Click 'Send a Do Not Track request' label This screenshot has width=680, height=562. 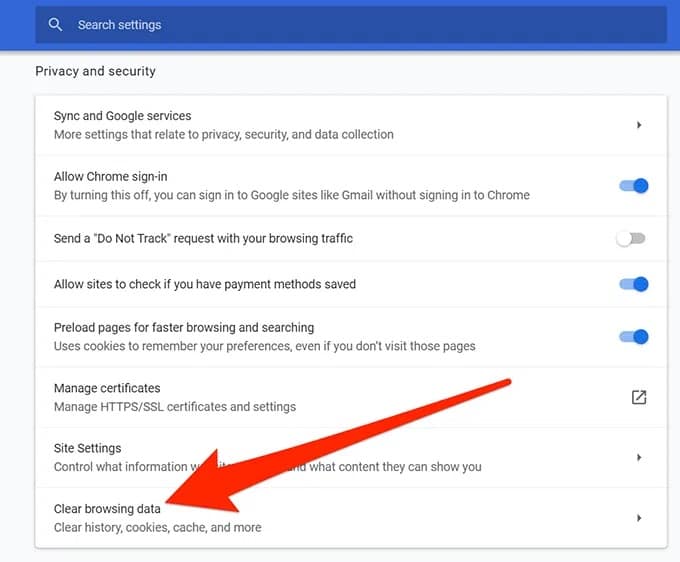[x=203, y=239]
